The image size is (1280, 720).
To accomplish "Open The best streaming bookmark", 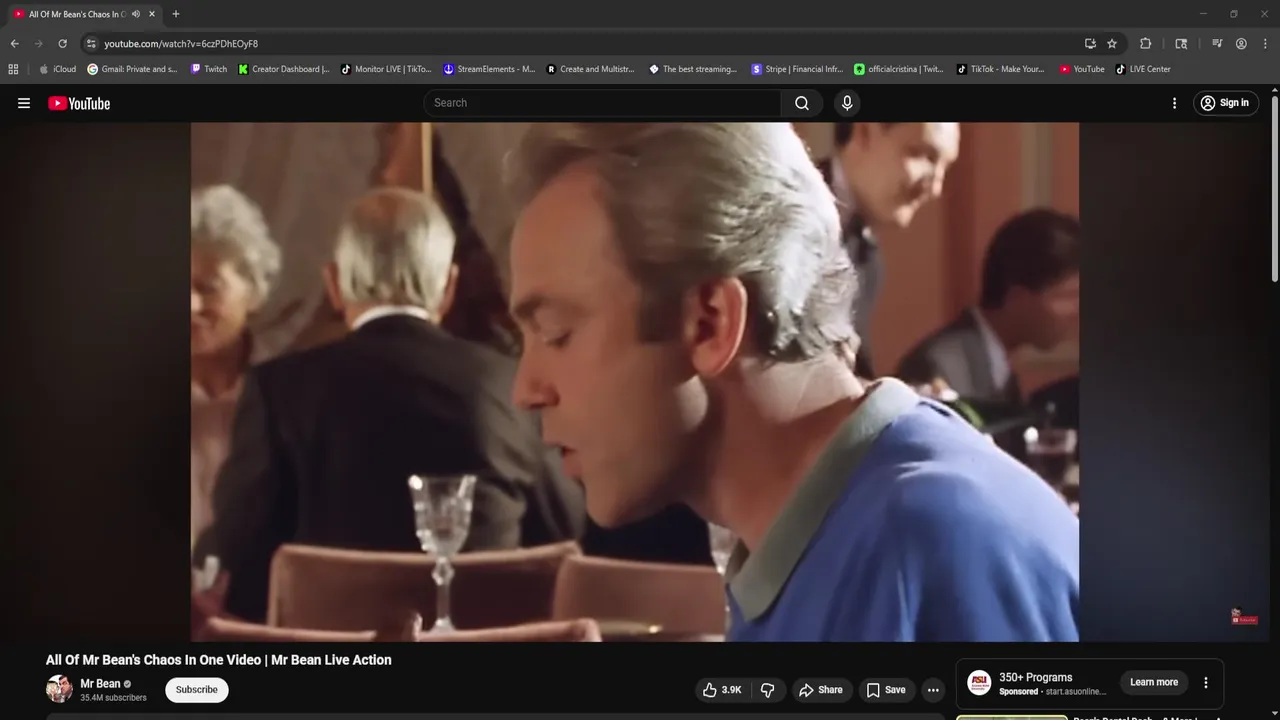I will point(693,69).
